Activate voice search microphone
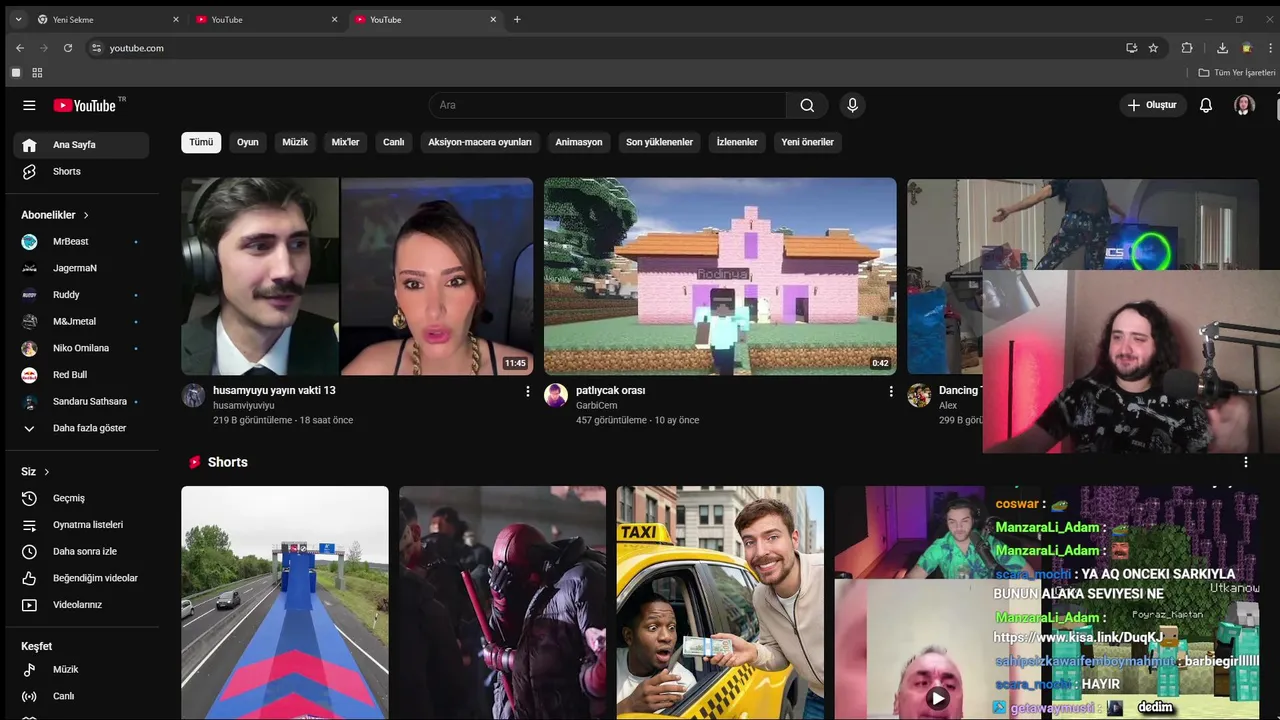This screenshot has height=720, width=1280. [852, 105]
